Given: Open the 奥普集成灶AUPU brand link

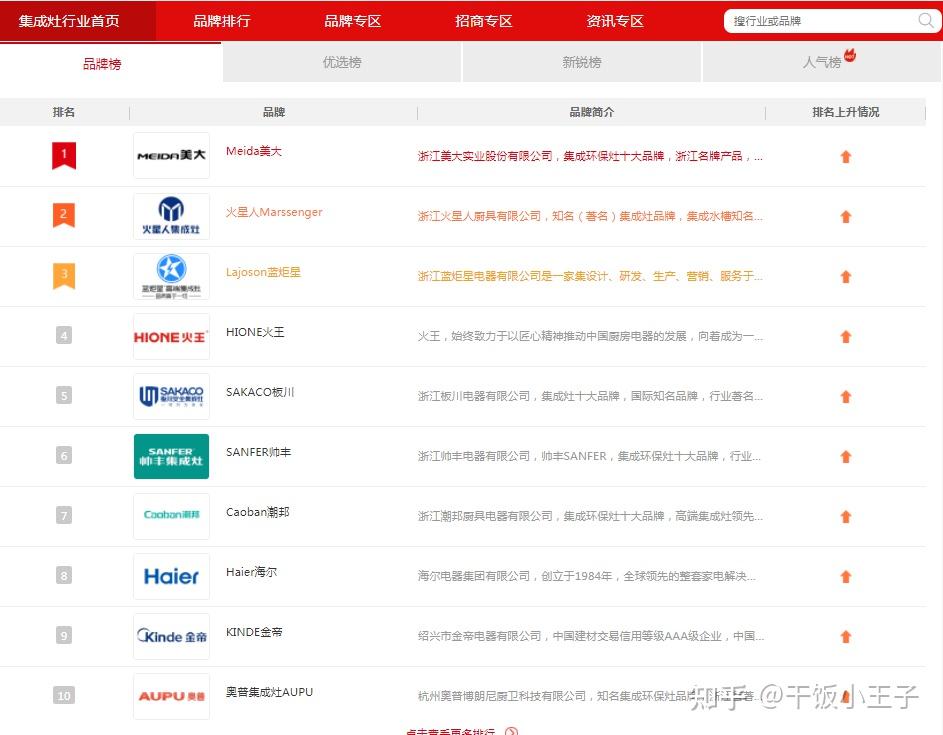Looking at the screenshot, I should 269,692.
